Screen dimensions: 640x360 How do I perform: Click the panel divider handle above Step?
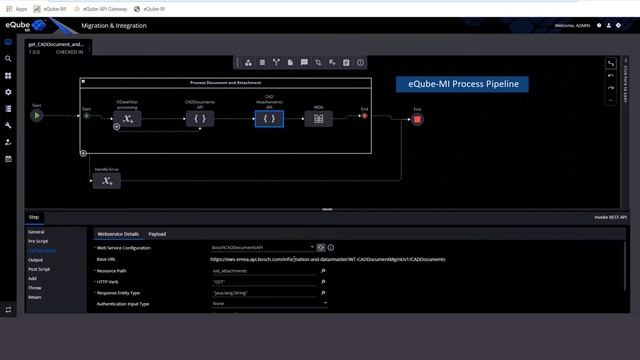[327, 209]
